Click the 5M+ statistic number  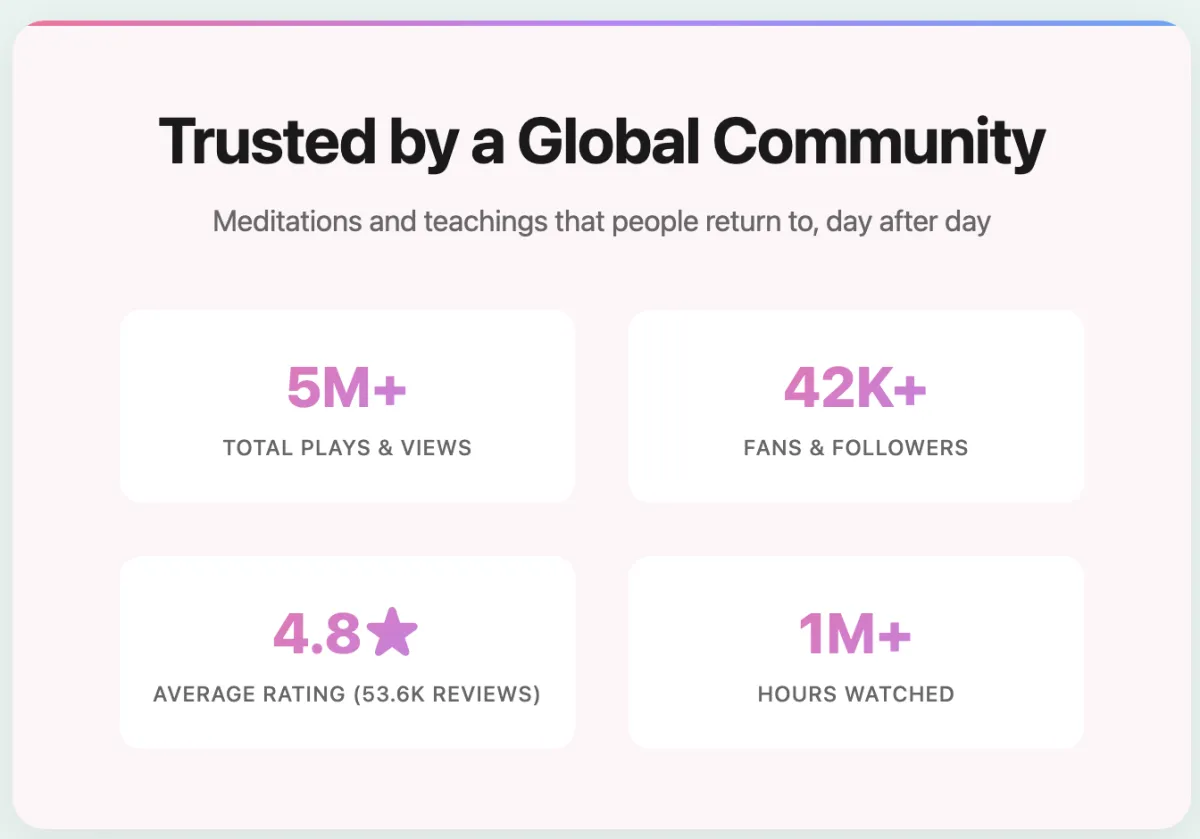(346, 388)
